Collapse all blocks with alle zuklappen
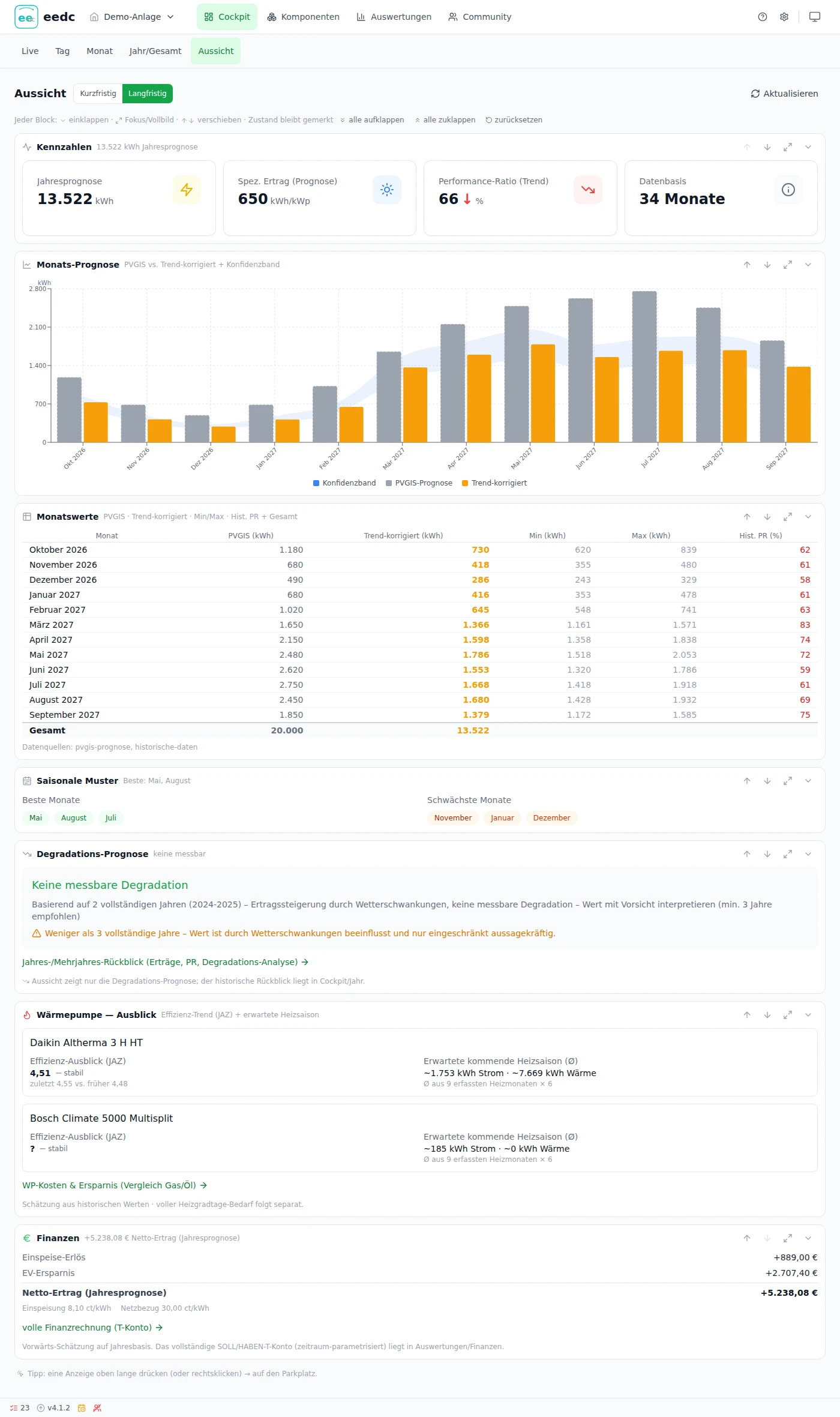Screen dimensions: 840x1417 tap(445, 120)
